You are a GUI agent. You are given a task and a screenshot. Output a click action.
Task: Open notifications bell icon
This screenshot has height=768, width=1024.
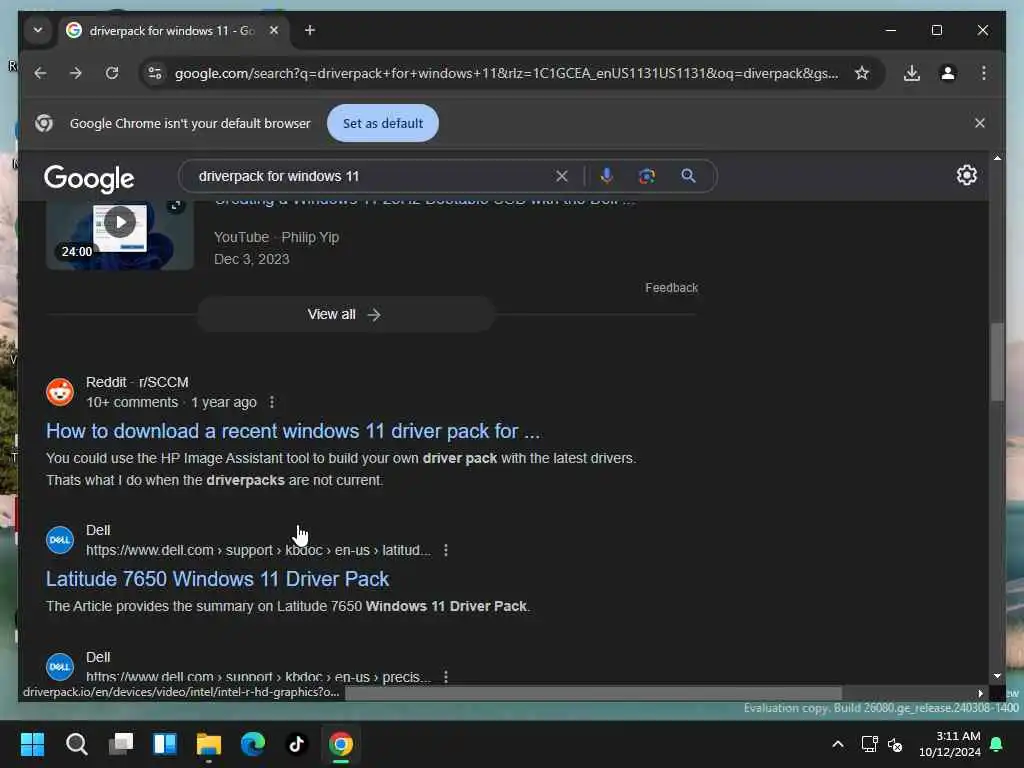pyautogui.click(x=997, y=744)
